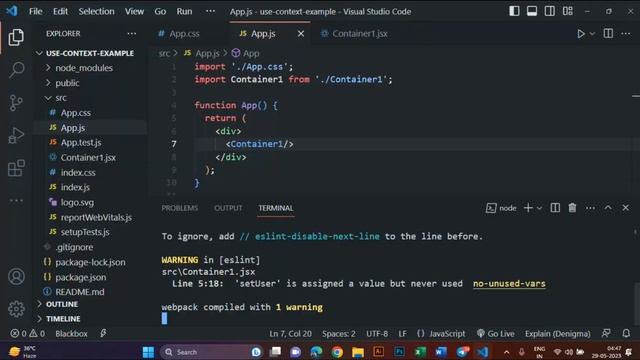This screenshot has height=360, width=640.
Task: Open the Manage gear menu
Action: 16,309
